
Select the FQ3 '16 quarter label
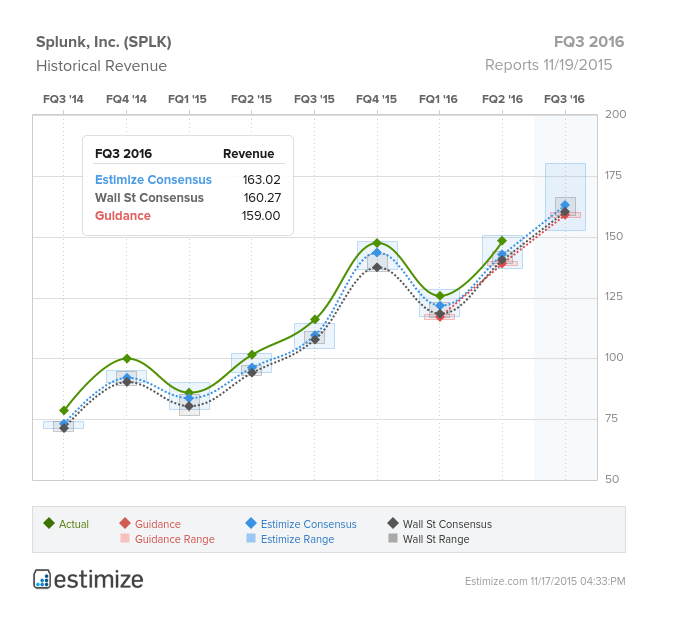coord(564,99)
